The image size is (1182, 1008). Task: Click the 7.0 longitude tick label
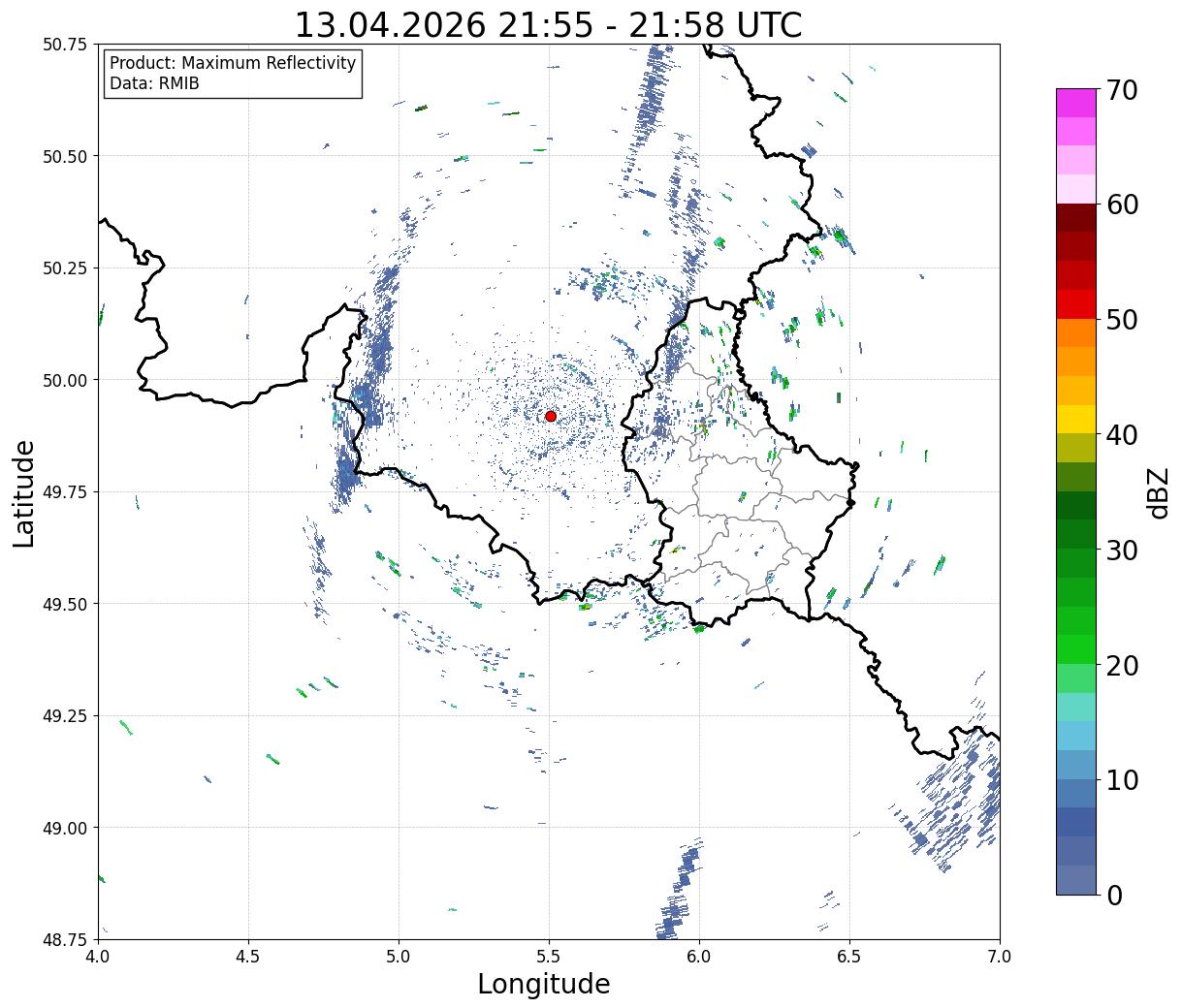pos(1000,957)
